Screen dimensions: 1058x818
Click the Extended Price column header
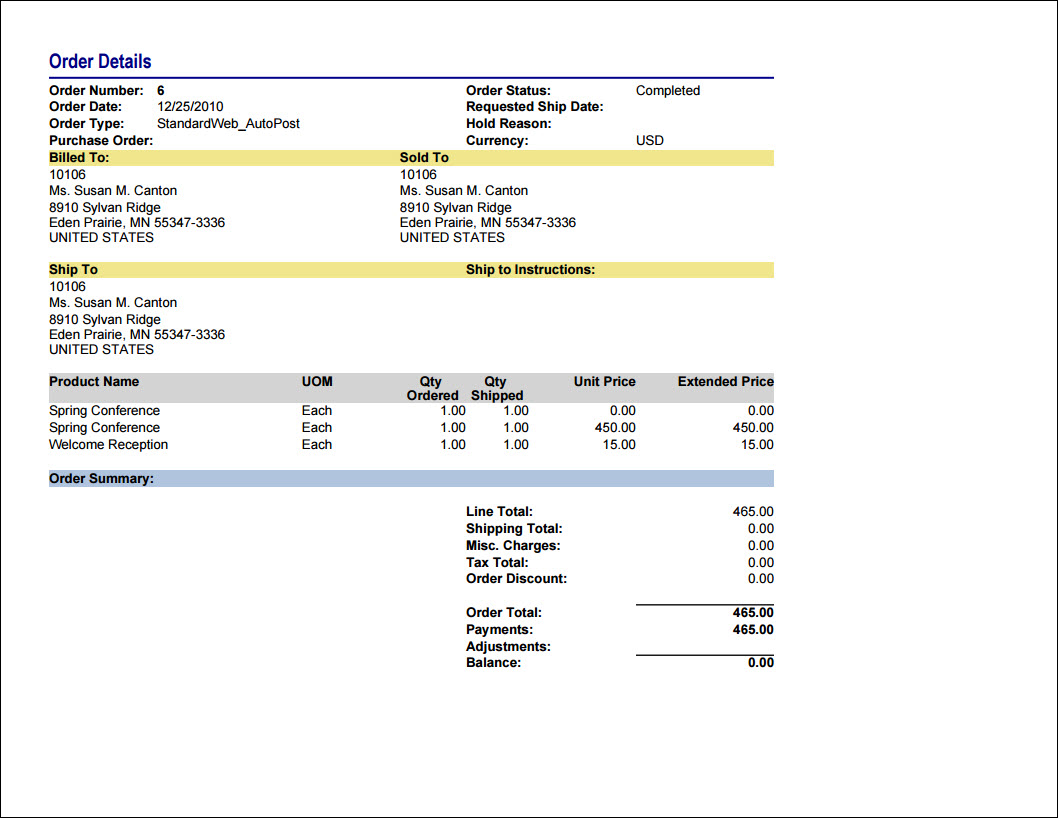725,381
